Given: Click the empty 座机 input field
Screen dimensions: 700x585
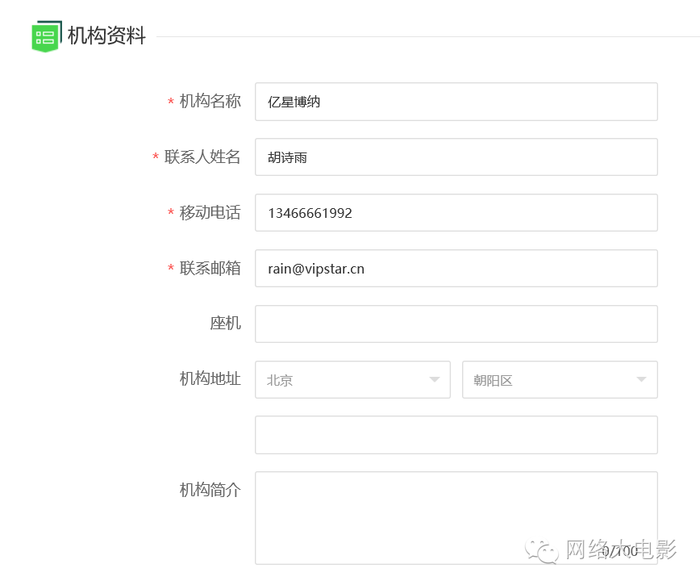Looking at the screenshot, I should 456,324.
